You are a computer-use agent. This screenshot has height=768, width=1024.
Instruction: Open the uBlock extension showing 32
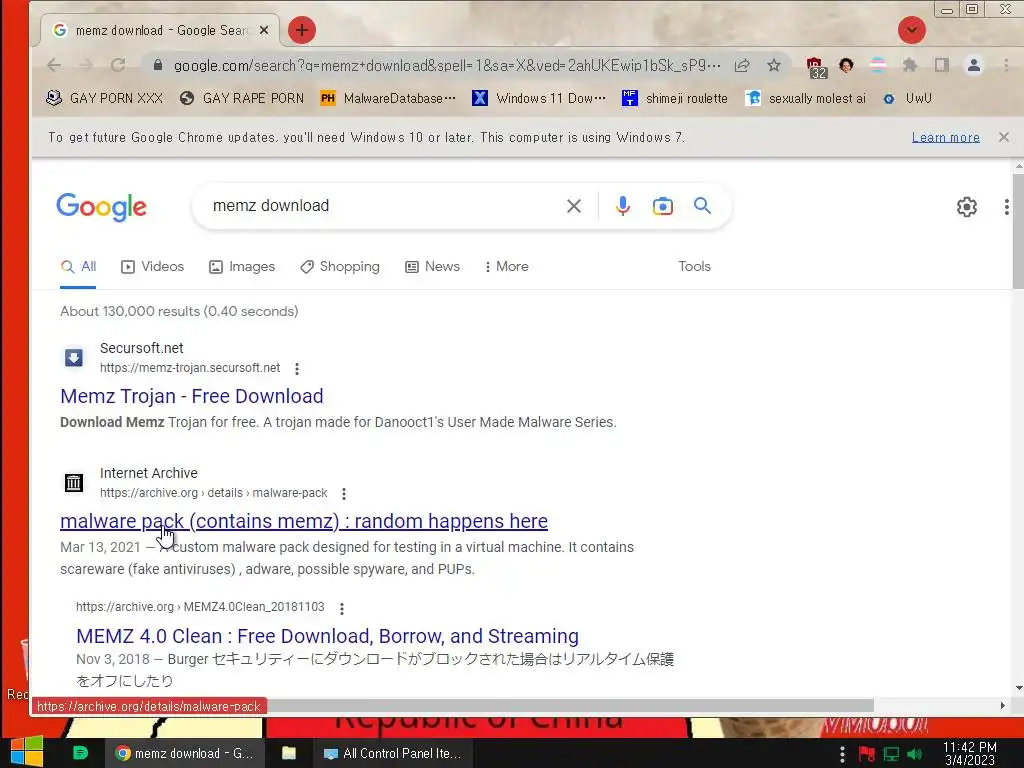pos(816,67)
